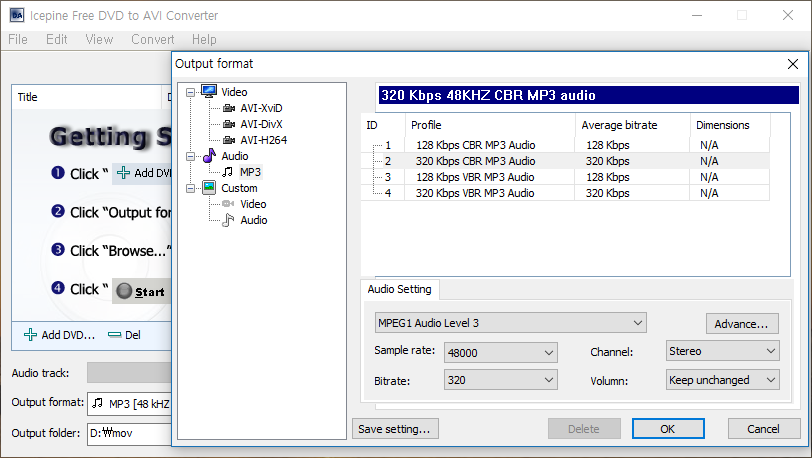Click the disabled Delete button
812x458 pixels.
point(584,429)
